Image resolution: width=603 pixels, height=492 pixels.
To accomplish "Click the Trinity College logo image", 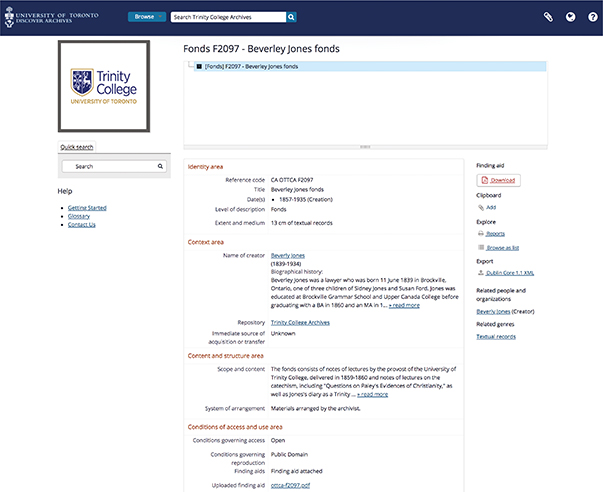I will click(x=104, y=86).
